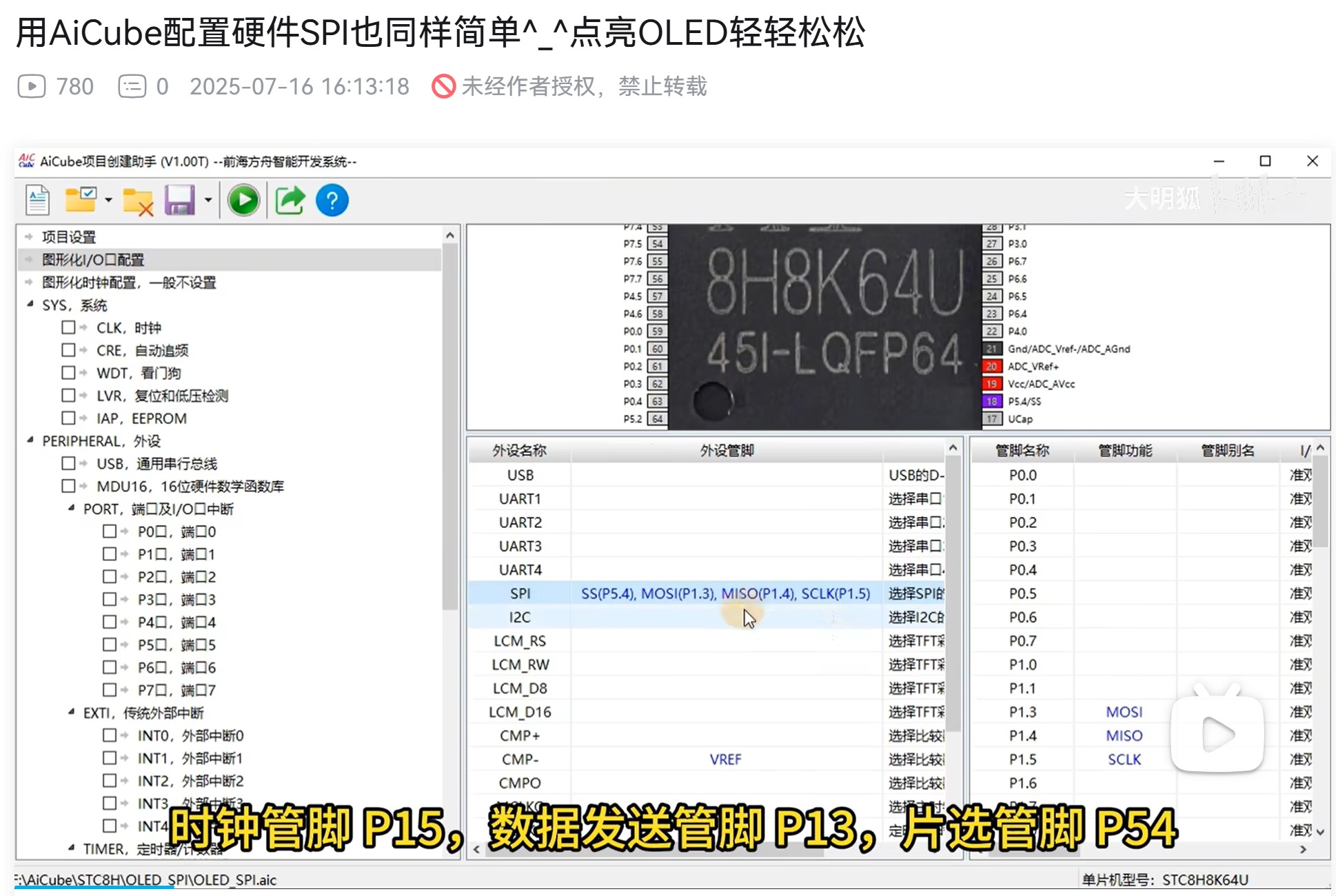The width and height of the screenshot is (1336, 896).
Task: Click the new document toolbar icon
Action: pos(38,201)
